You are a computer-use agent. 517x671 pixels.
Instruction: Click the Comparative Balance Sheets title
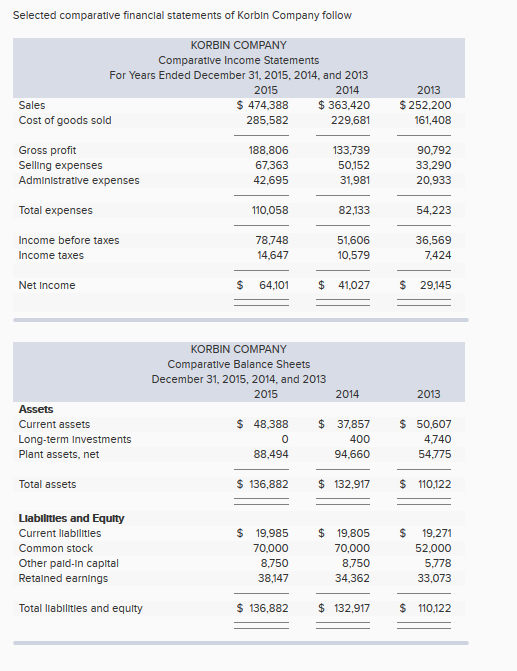coord(239,364)
